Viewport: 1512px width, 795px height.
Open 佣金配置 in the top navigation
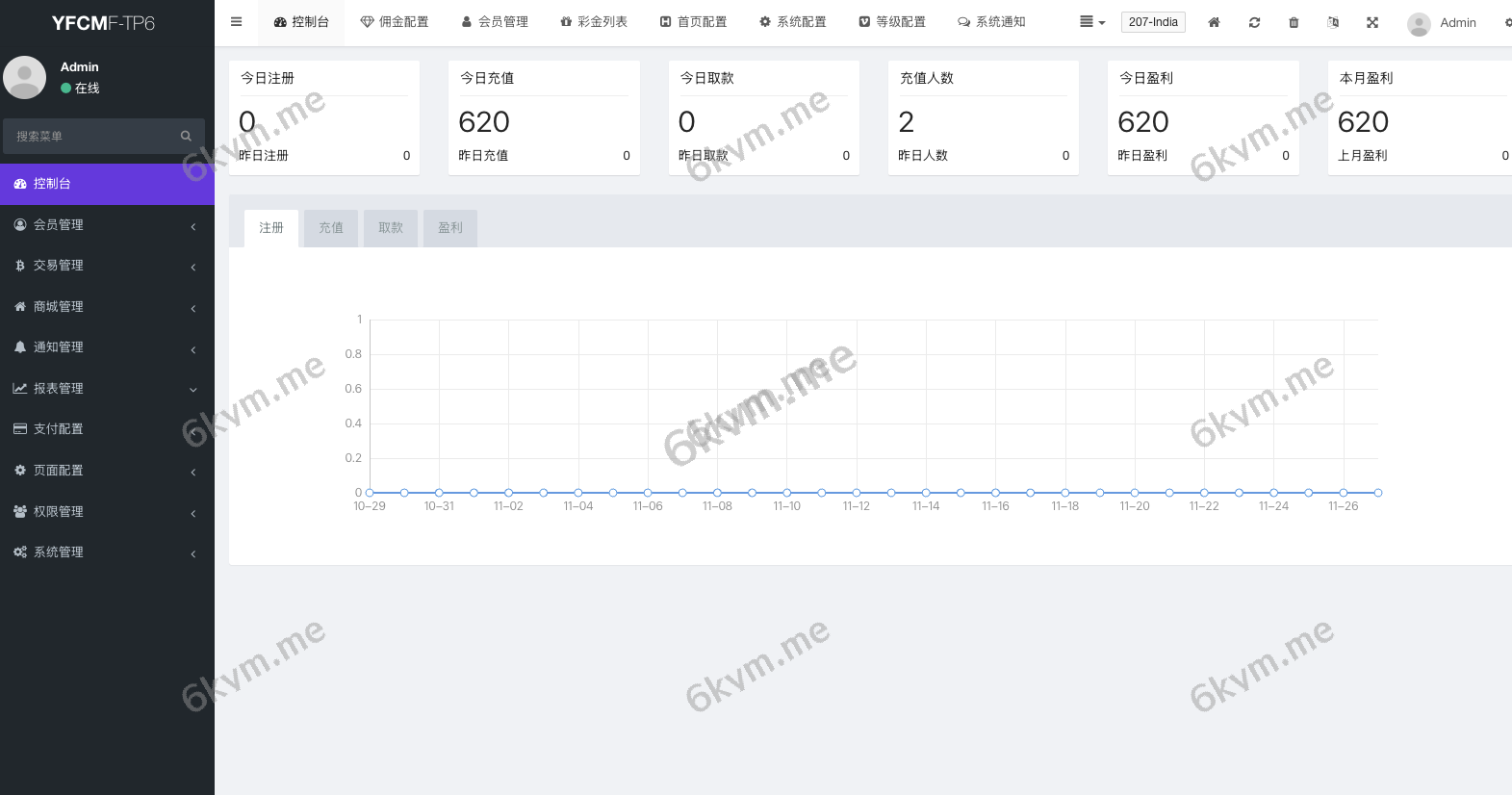[395, 22]
